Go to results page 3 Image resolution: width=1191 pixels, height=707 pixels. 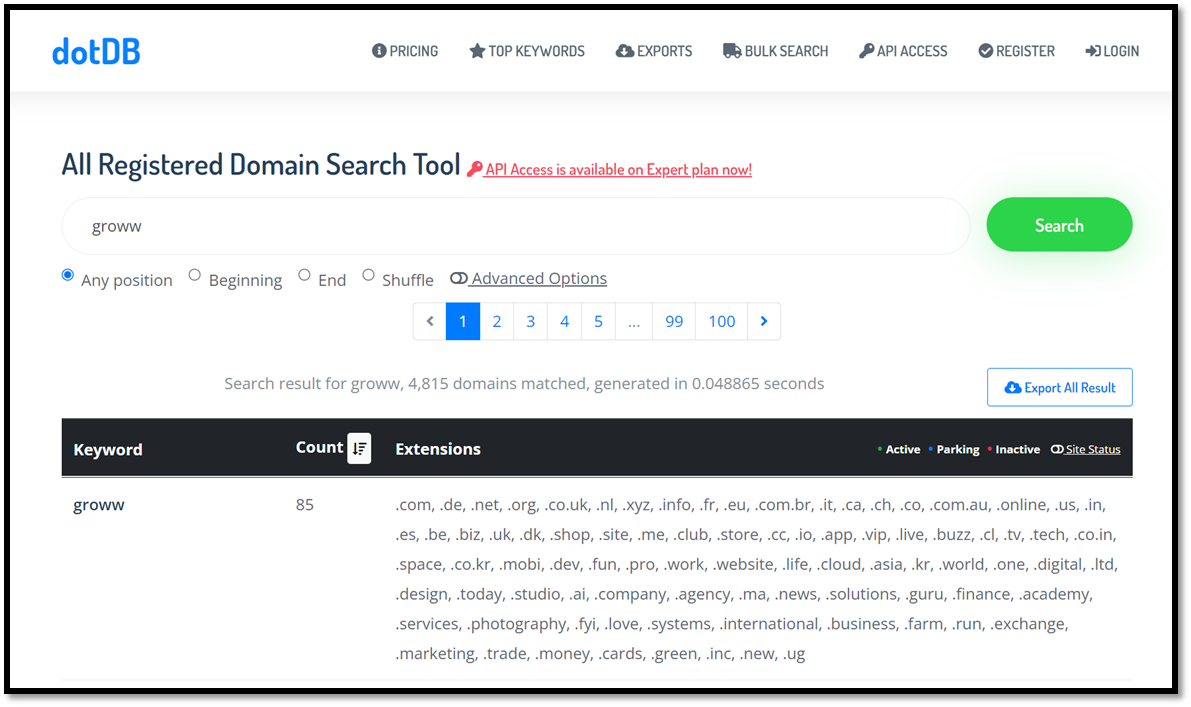tap(530, 321)
